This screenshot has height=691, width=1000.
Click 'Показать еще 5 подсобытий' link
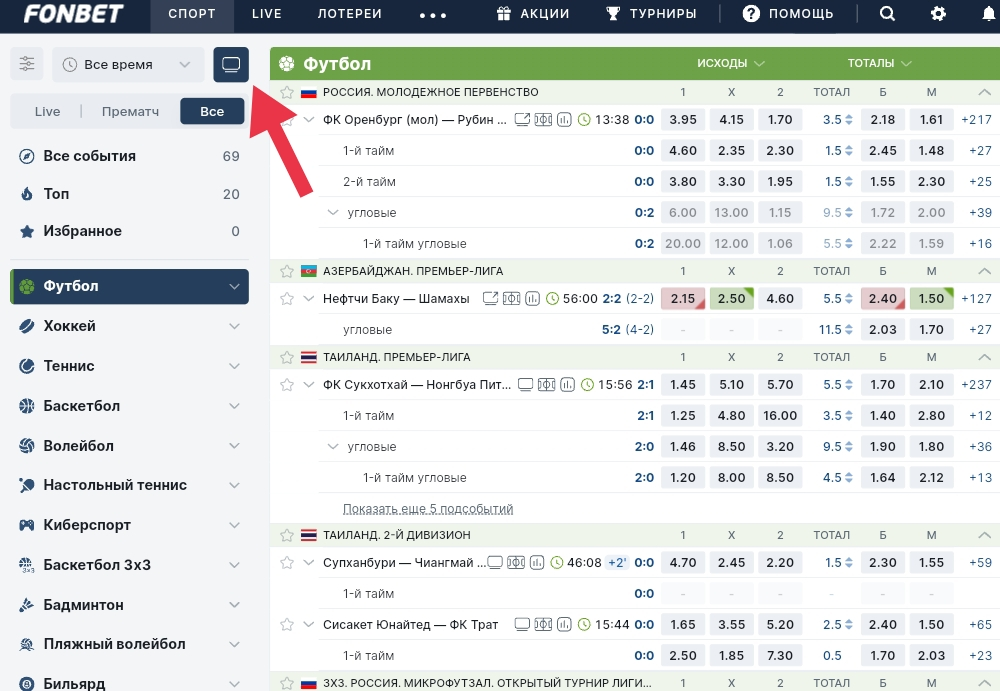428,509
